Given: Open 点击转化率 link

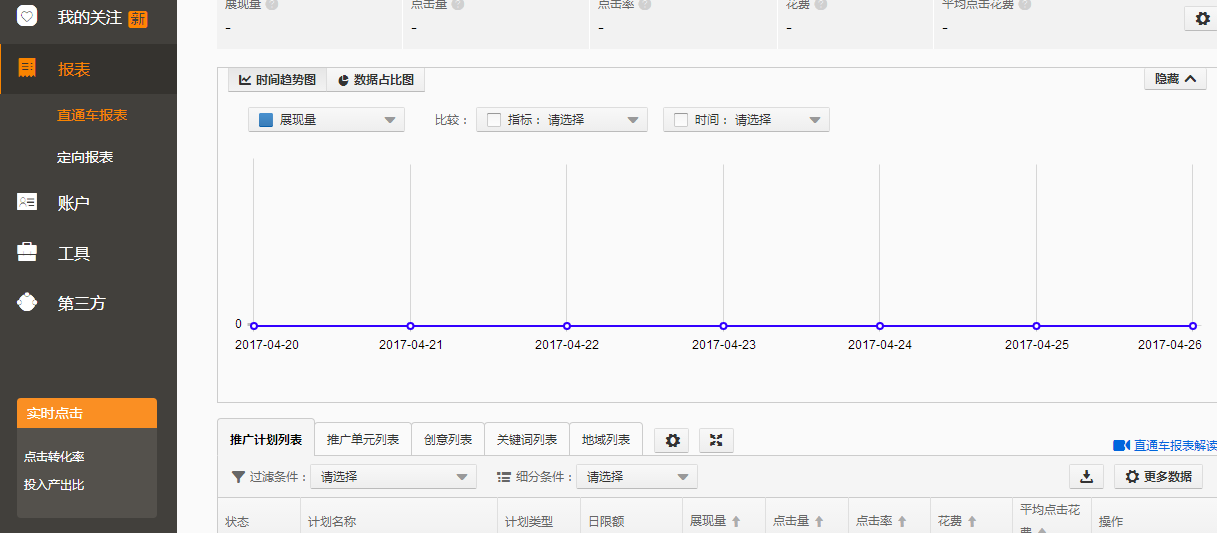Looking at the screenshot, I should (x=54, y=457).
